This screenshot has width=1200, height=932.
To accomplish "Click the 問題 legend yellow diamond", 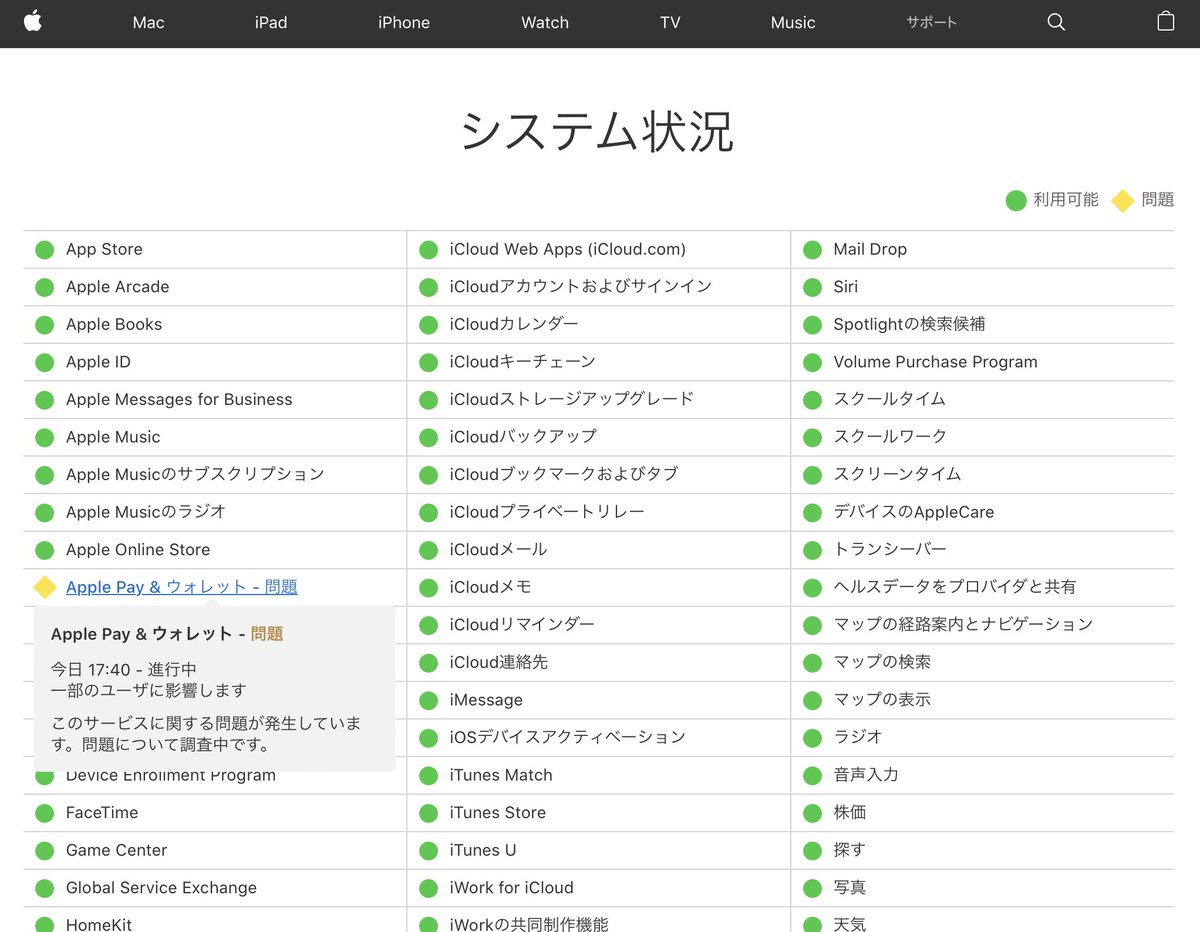I will [1123, 200].
